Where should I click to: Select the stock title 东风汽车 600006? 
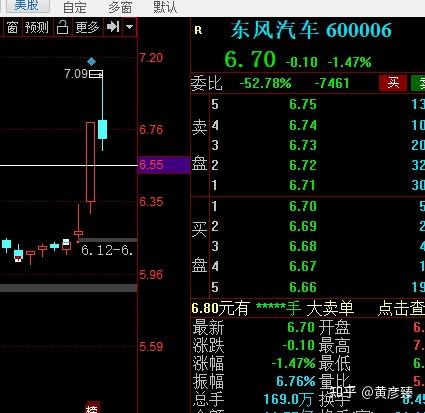click(311, 30)
